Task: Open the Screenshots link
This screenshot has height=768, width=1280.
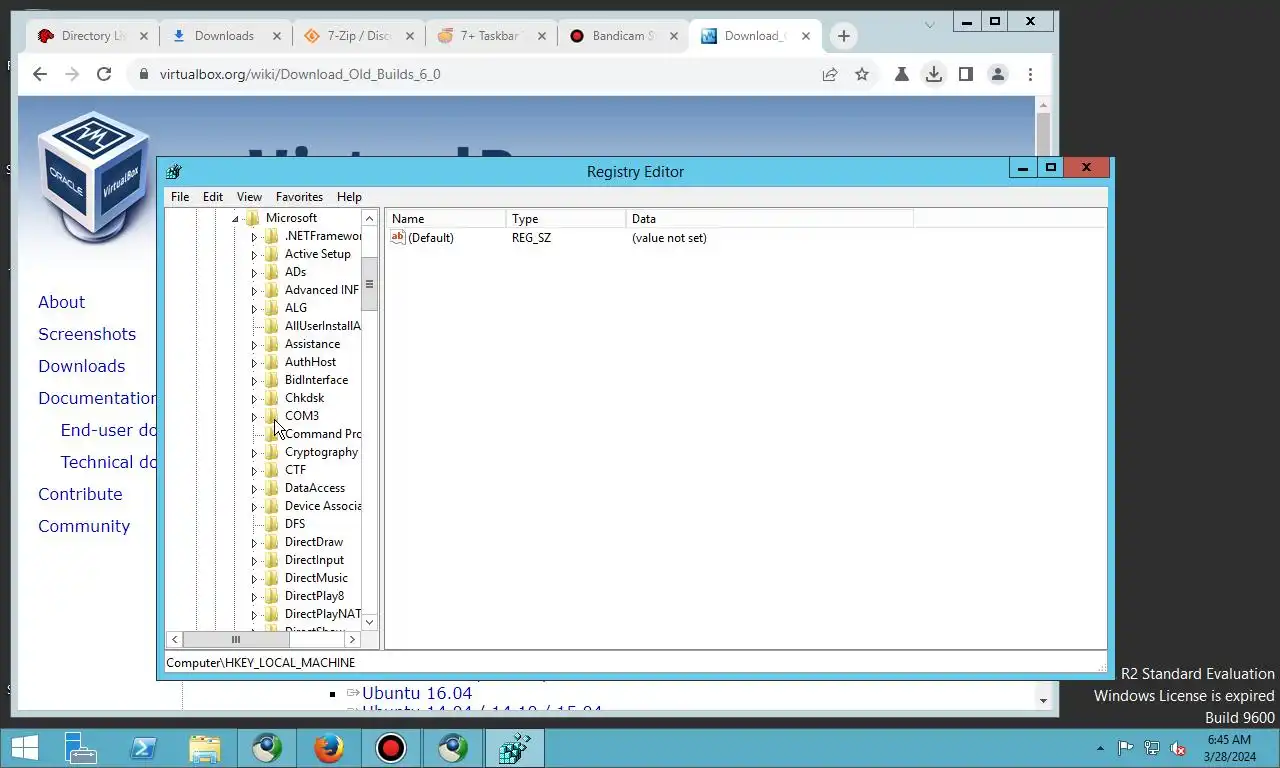Action: click(x=87, y=334)
